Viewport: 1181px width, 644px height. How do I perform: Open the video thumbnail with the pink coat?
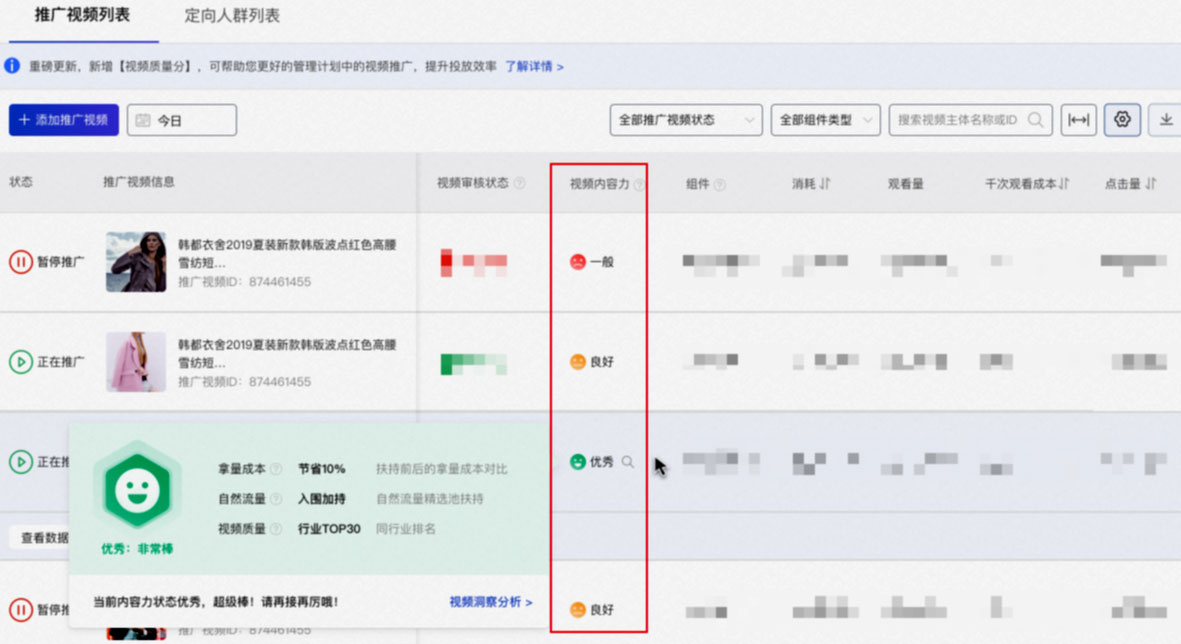[136, 362]
